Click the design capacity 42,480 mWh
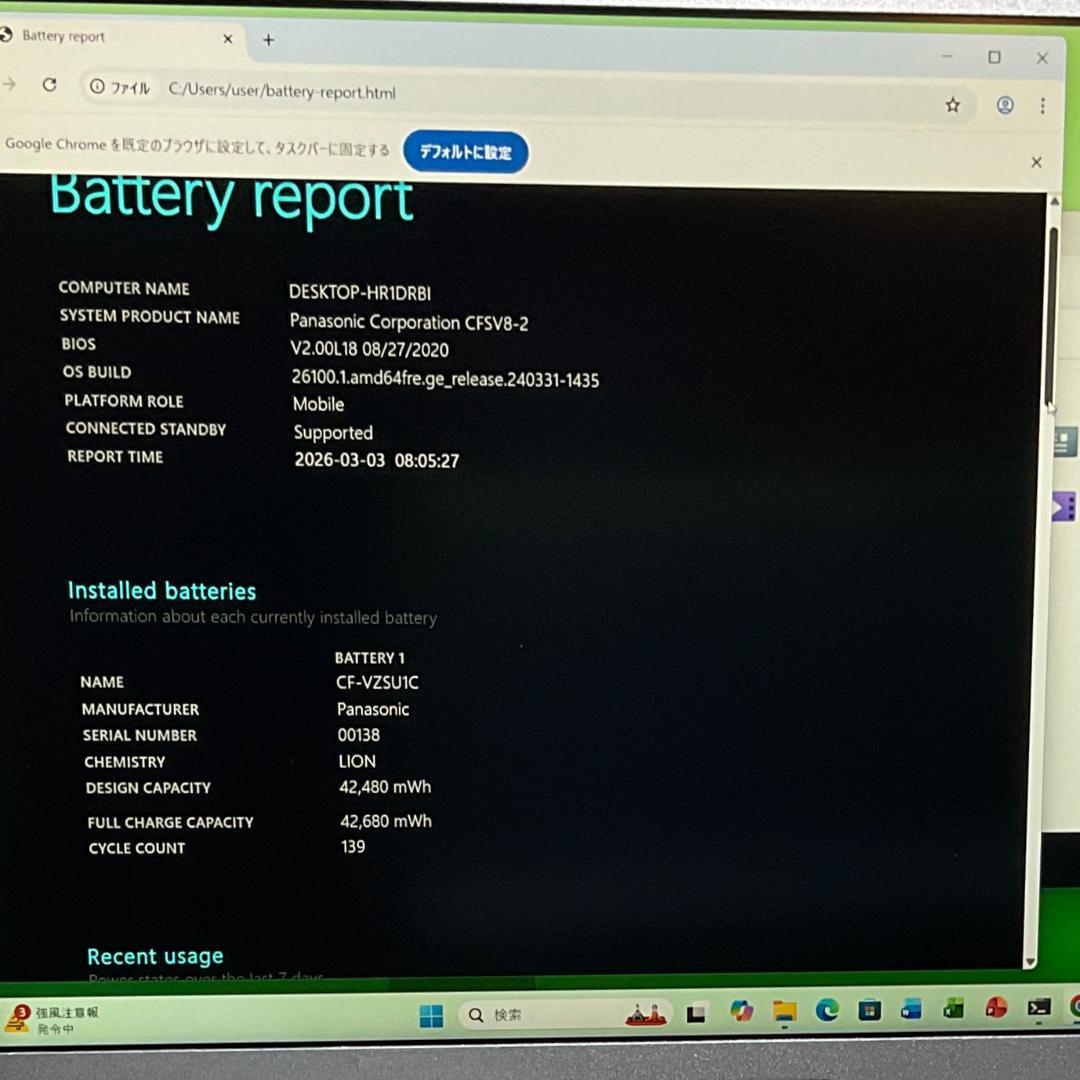The width and height of the screenshot is (1080, 1080). 385,787
